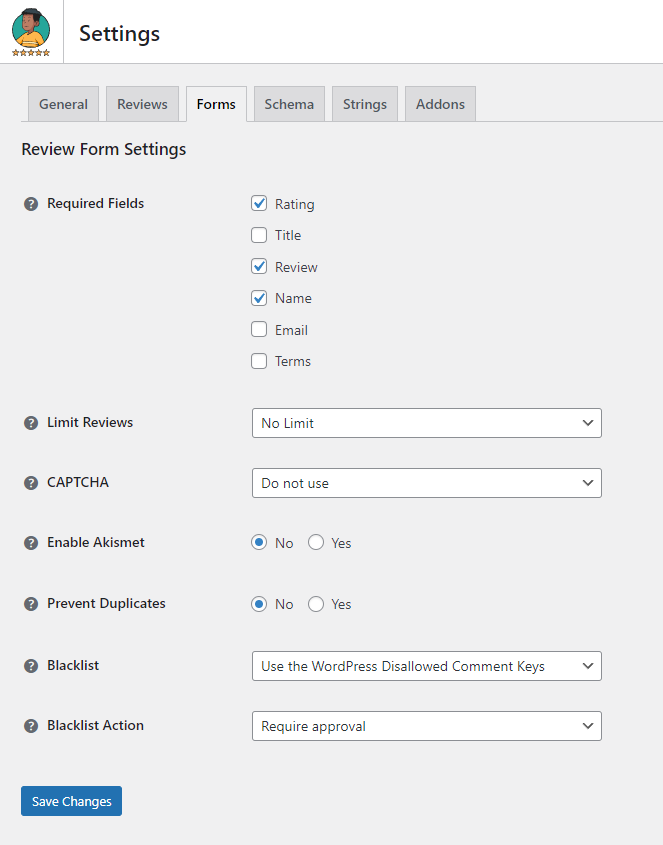Open help icon for Enable Akismet
Viewport: 663px width, 845px height.
[x=31, y=543]
